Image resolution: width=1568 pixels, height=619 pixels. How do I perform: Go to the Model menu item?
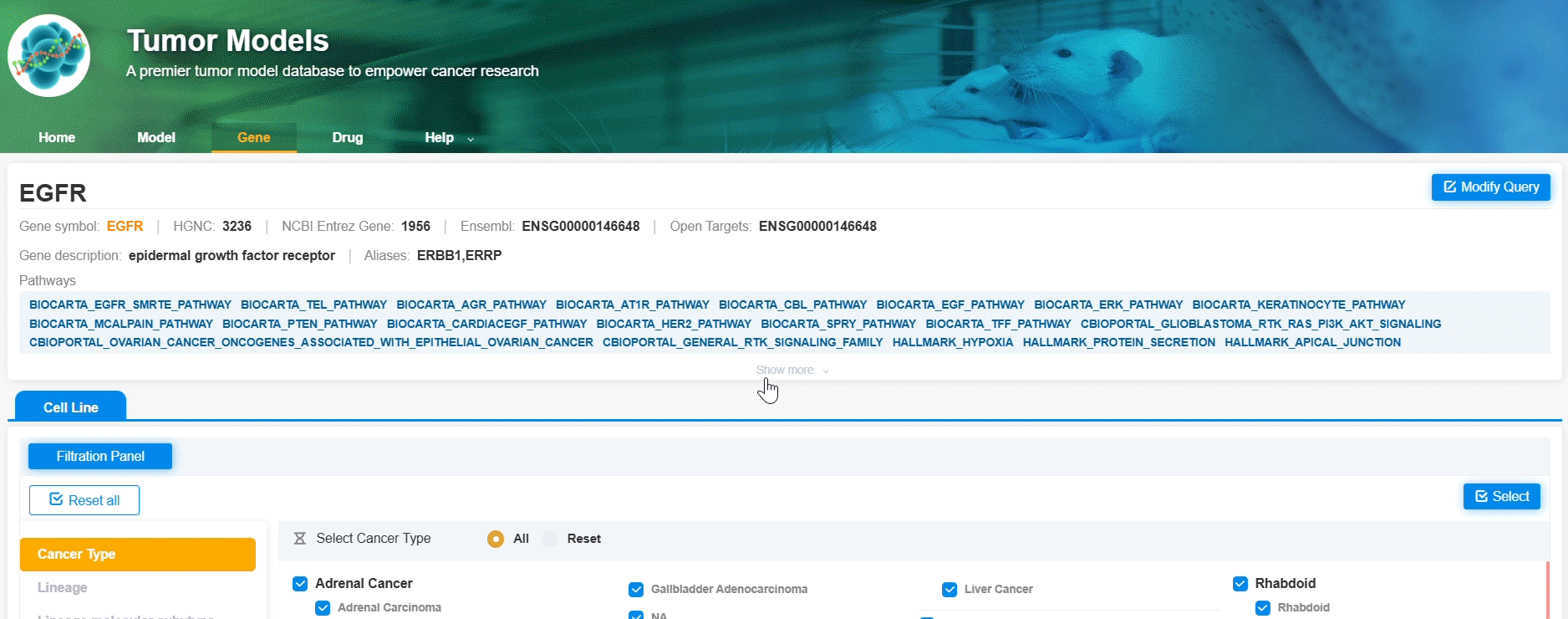[x=156, y=138]
